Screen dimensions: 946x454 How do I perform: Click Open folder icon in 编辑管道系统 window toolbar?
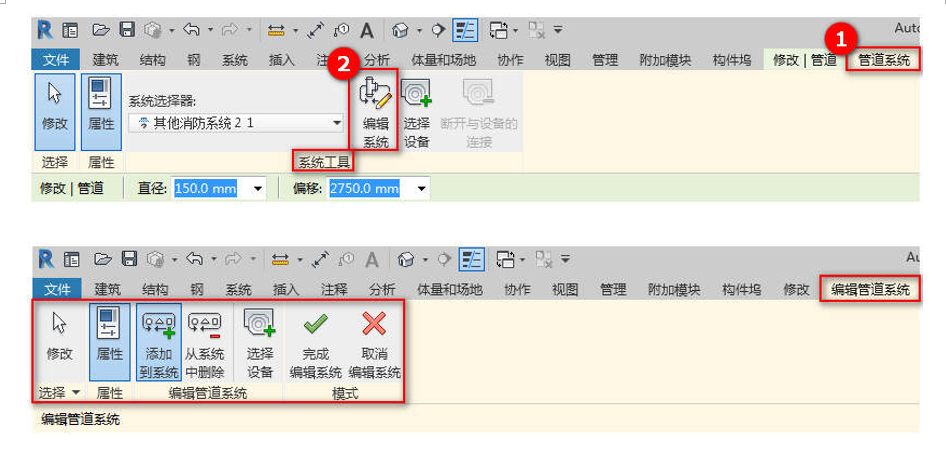coord(104,259)
